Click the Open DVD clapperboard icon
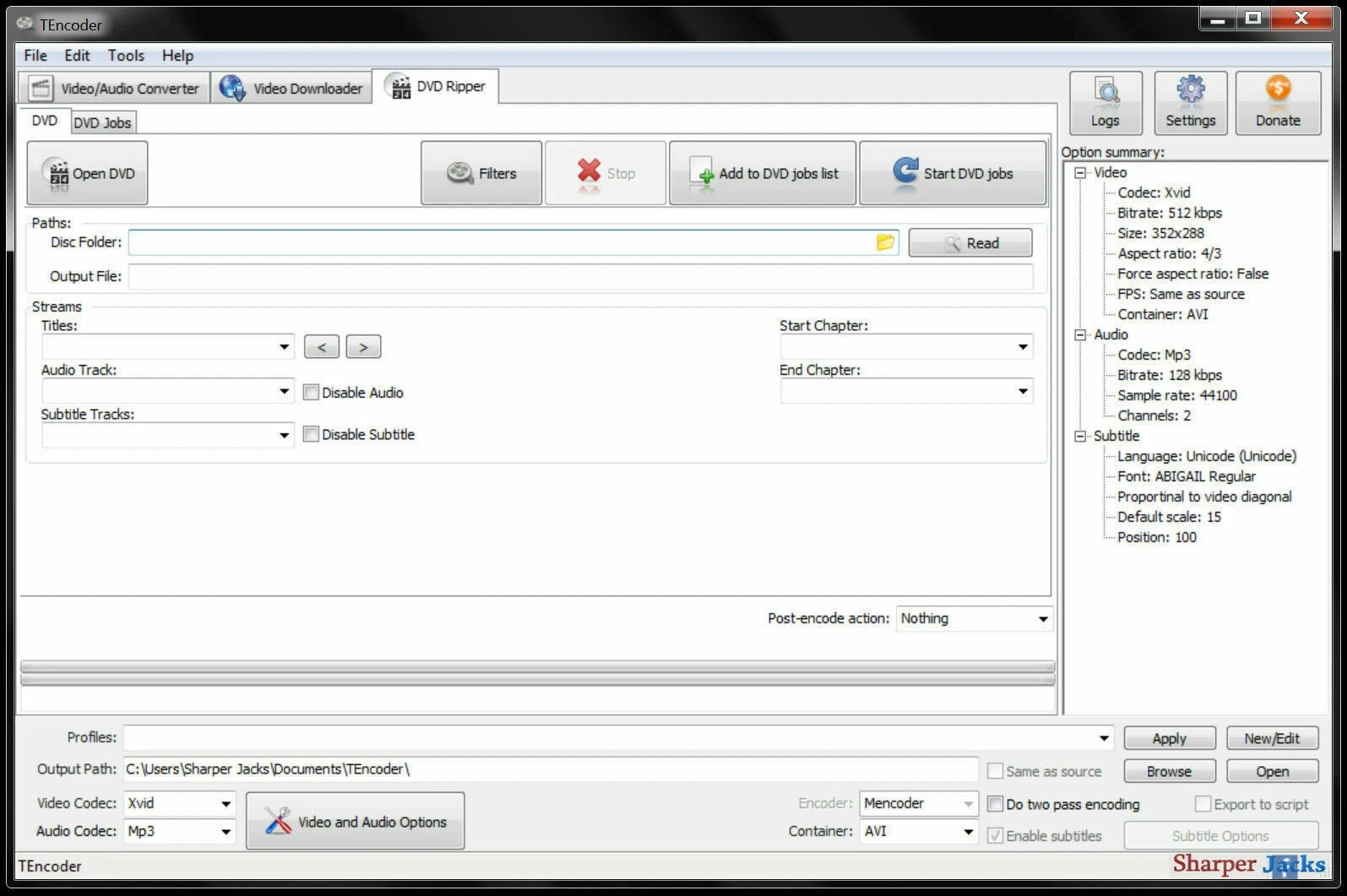The height and width of the screenshot is (896, 1347). tap(56, 173)
